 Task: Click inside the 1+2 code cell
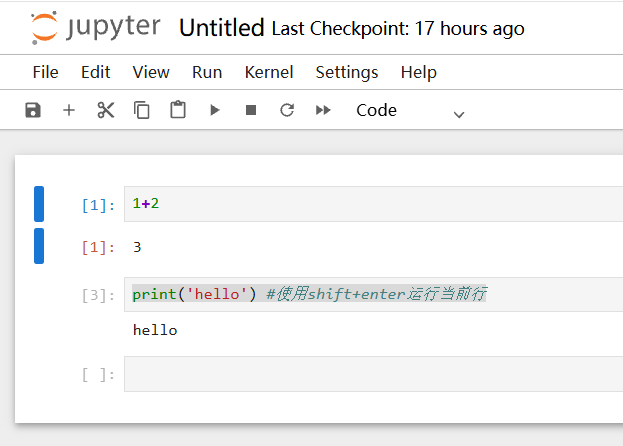373,204
